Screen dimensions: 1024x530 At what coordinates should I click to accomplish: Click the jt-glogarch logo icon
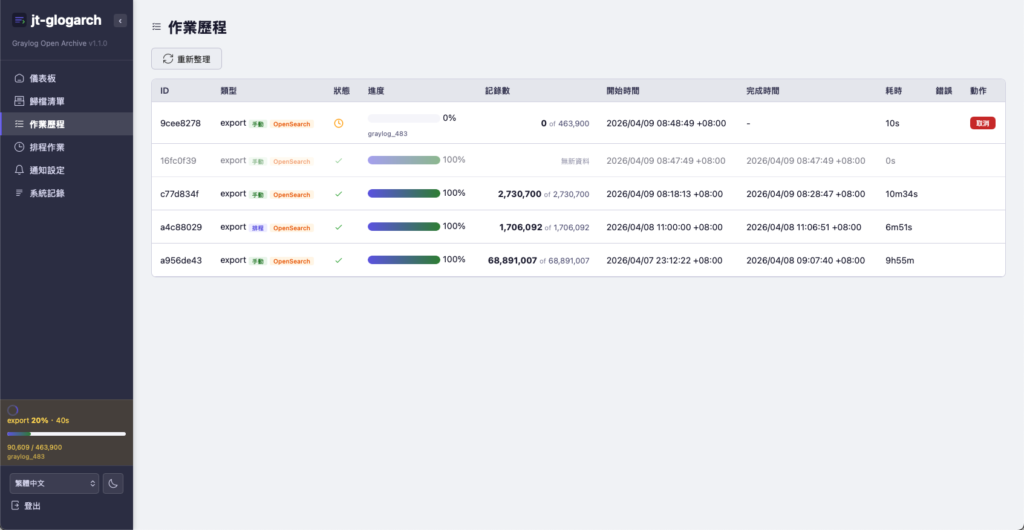coord(20,20)
